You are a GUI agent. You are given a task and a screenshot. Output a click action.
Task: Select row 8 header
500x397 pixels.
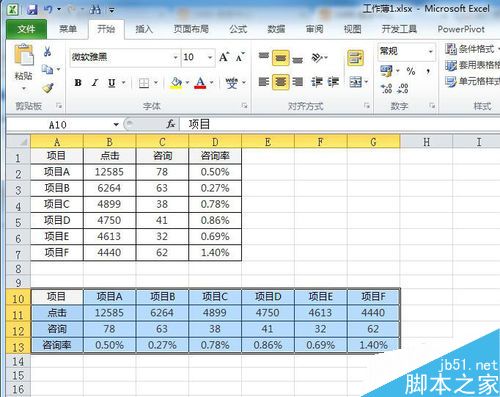coord(18,269)
